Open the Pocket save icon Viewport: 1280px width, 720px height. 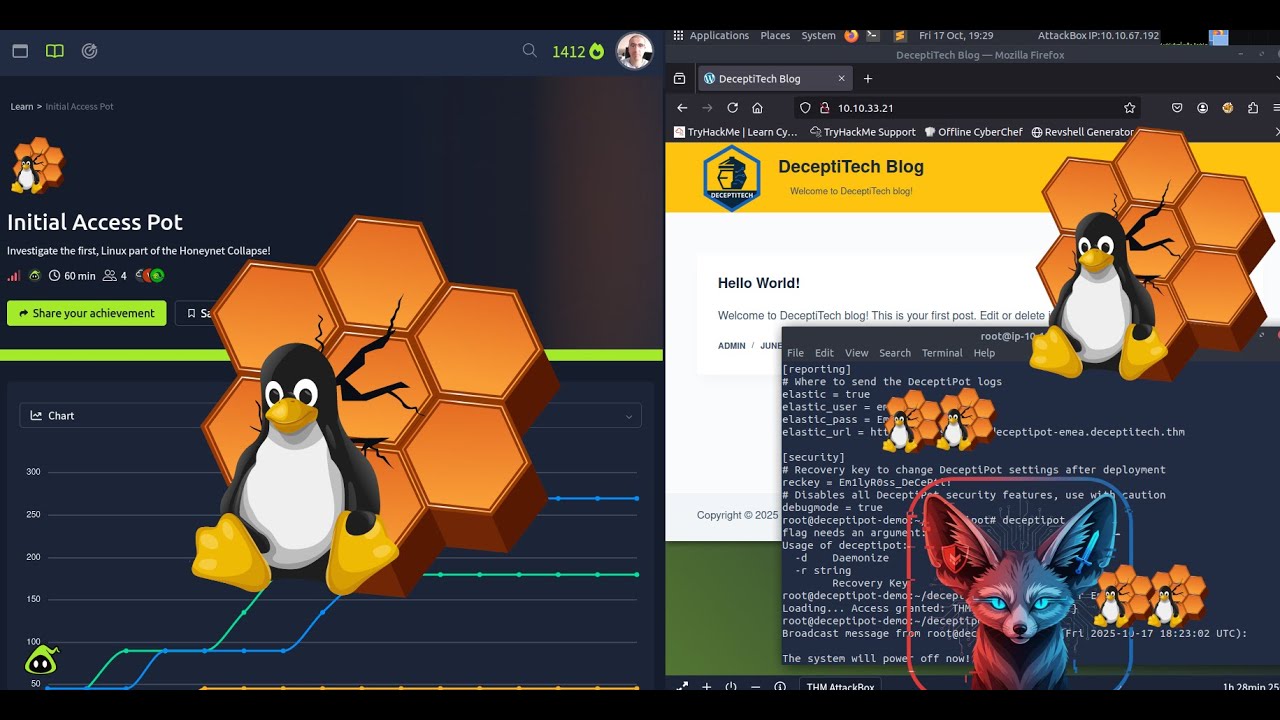1177,108
